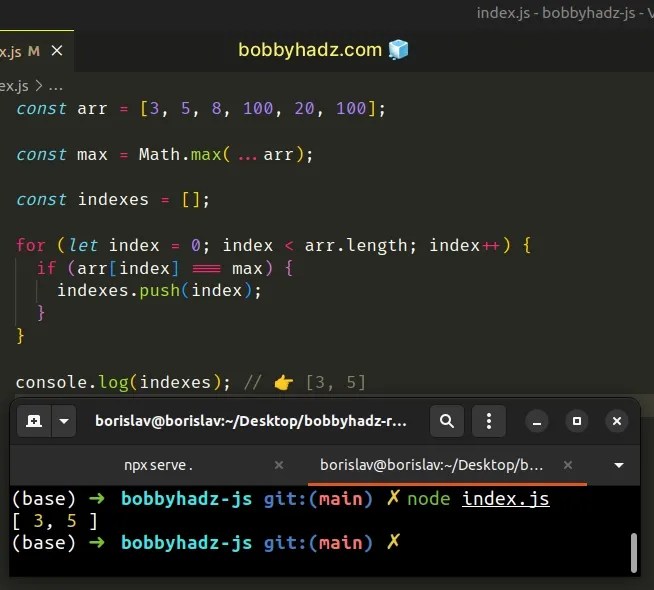Click breadcrumb ellipsis after index.js
This screenshot has height=590, width=654.
[x=55, y=87]
